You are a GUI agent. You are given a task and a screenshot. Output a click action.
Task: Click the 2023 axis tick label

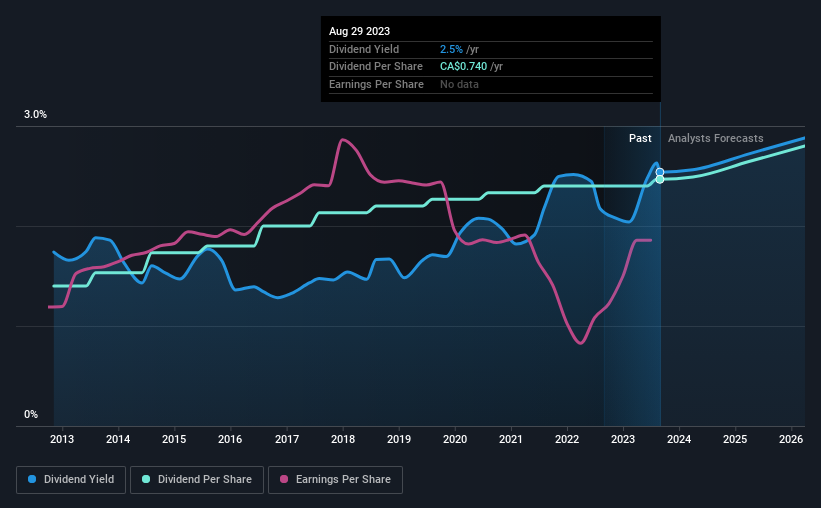coord(623,439)
